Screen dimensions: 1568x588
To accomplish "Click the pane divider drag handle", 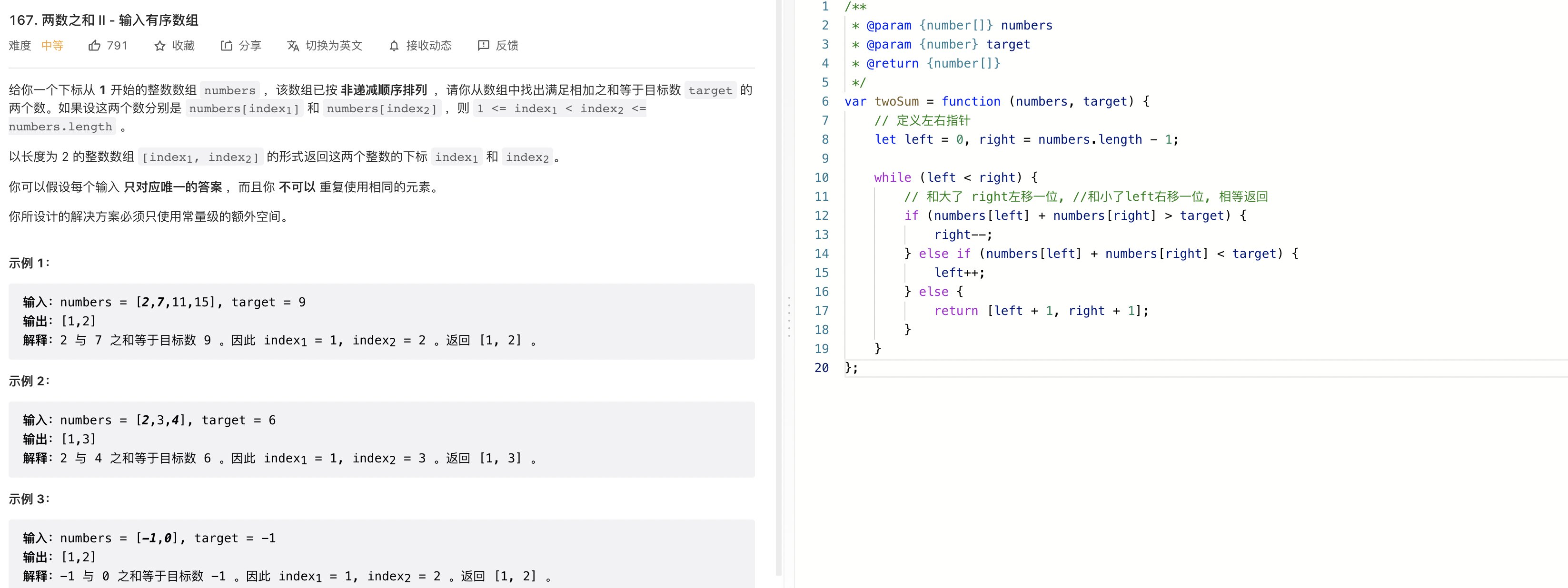I will click(789, 317).
